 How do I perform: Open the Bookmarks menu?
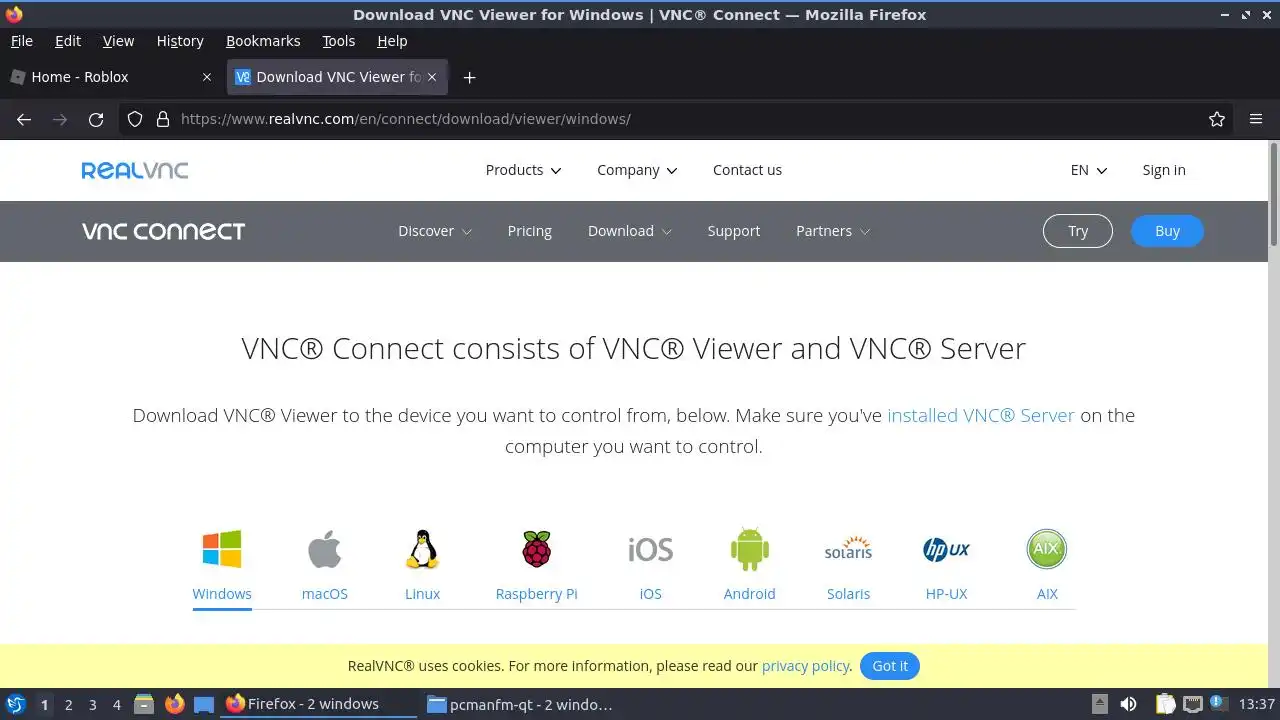tap(263, 41)
